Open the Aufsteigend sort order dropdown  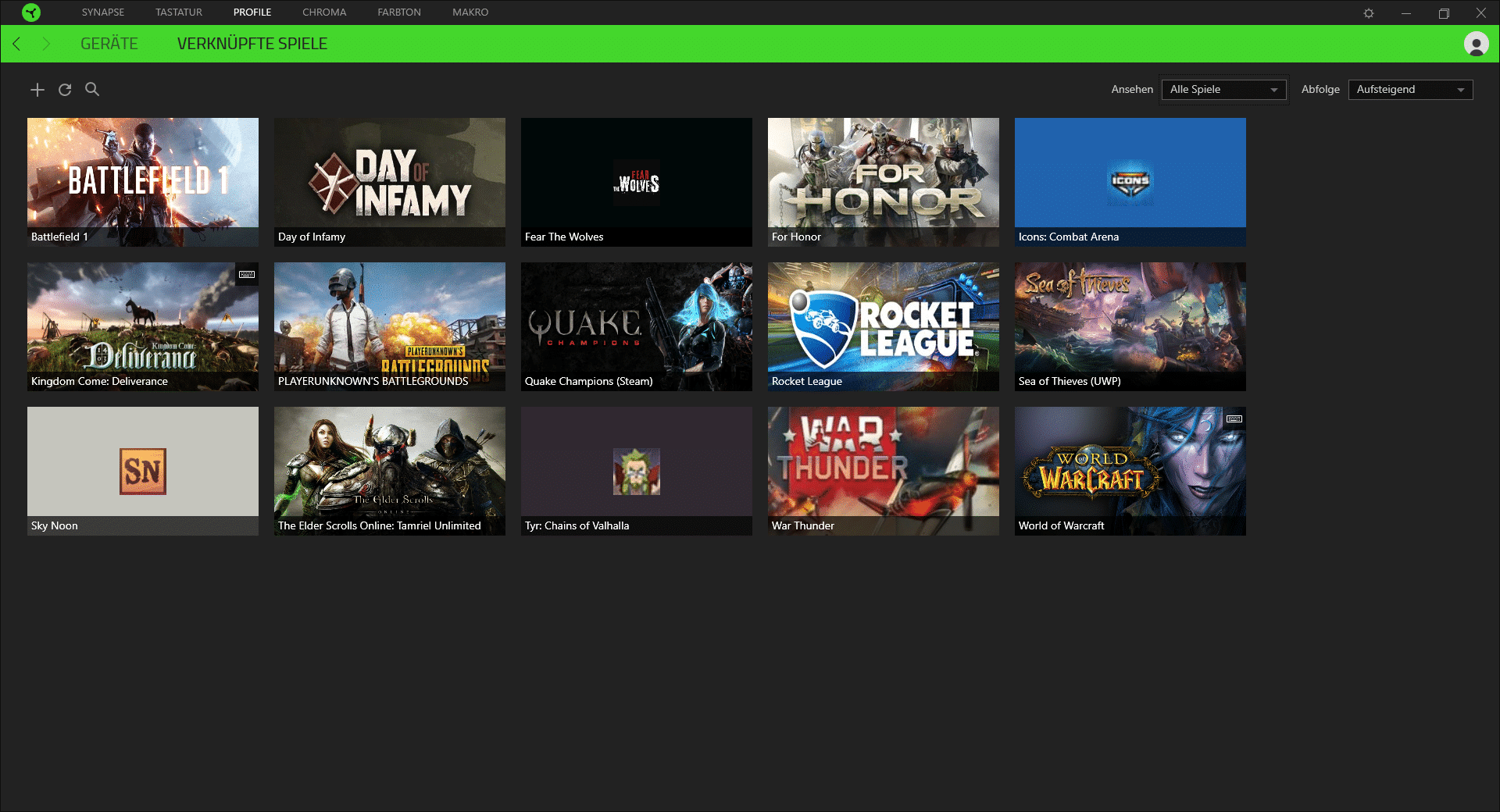click(x=1410, y=90)
